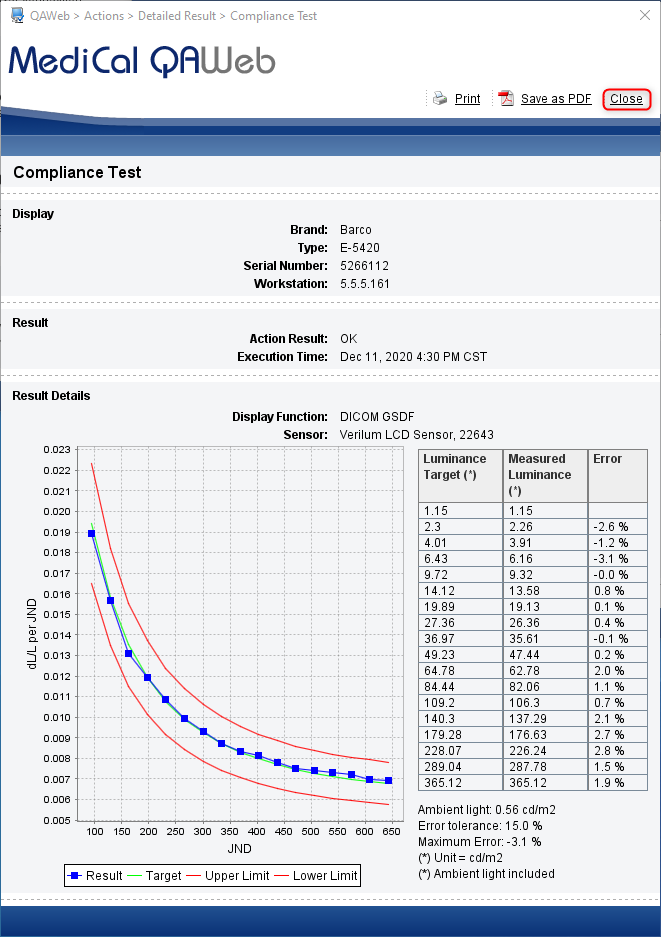Select the type value E-5420
Image resolution: width=661 pixels, height=937 pixels.
coord(360,248)
